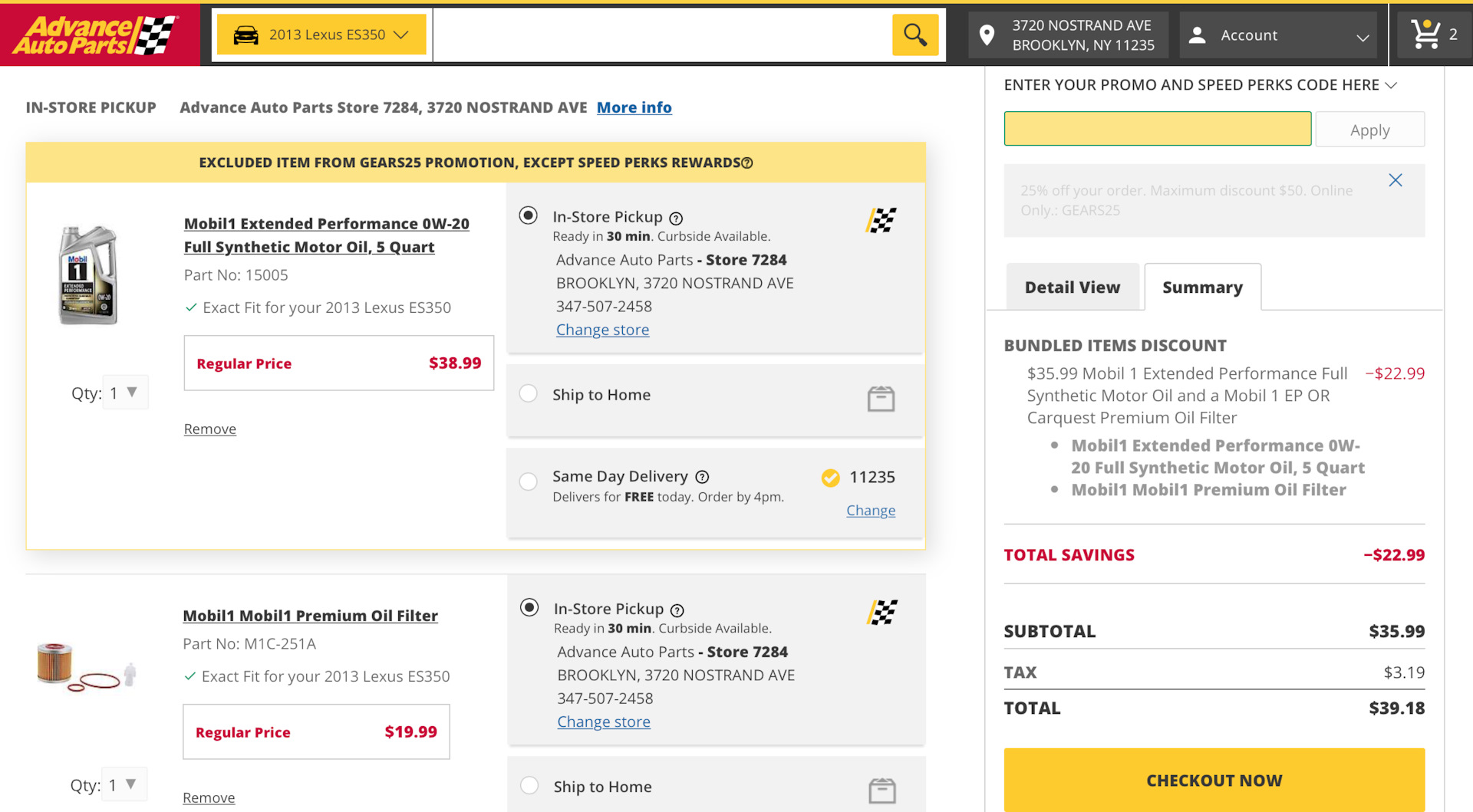Click the promo code input field
Image resolution: width=1473 pixels, height=812 pixels.
pyautogui.click(x=1157, y=129)
